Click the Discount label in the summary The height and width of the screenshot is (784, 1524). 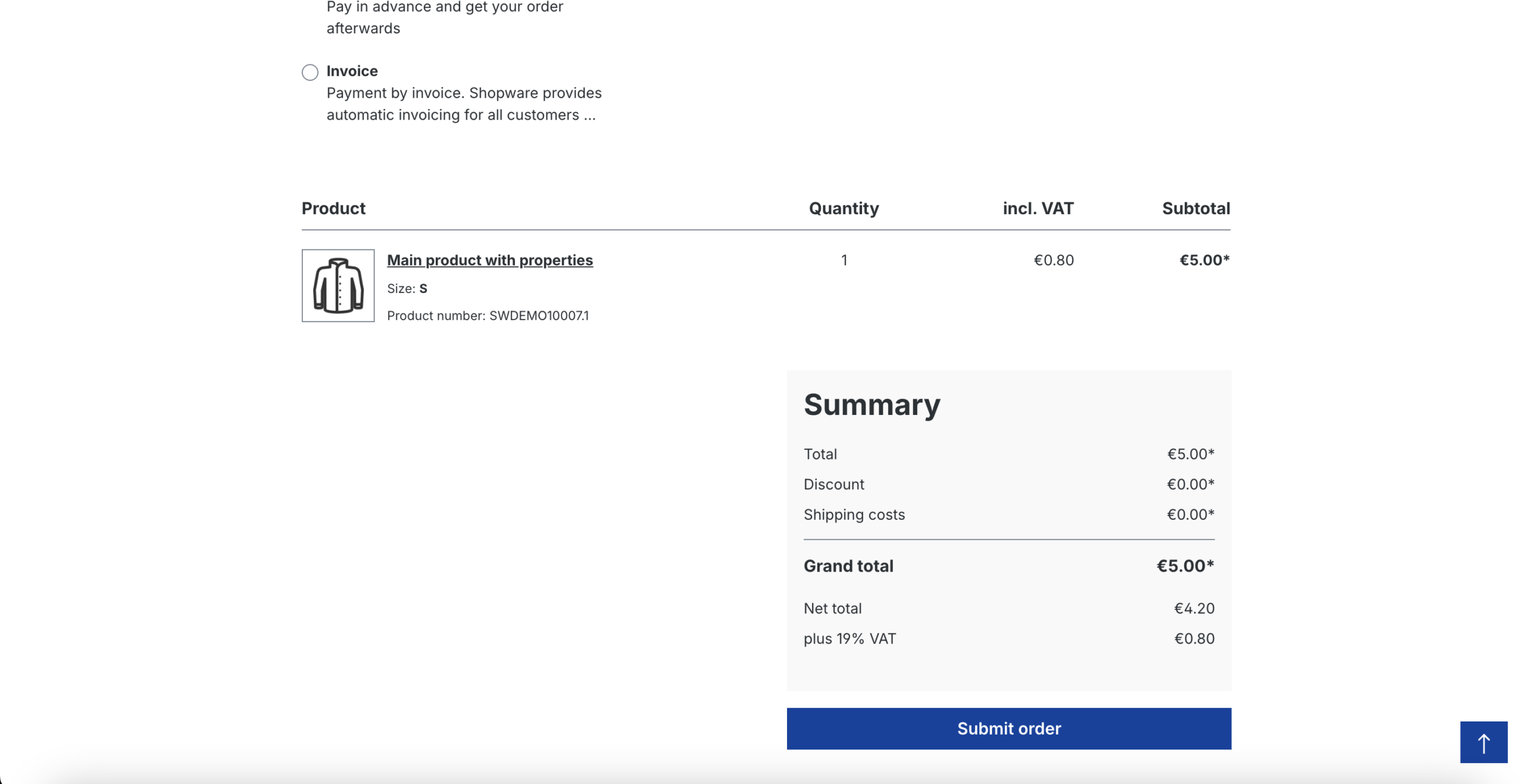pyautogui.click(x=833, y=485)
